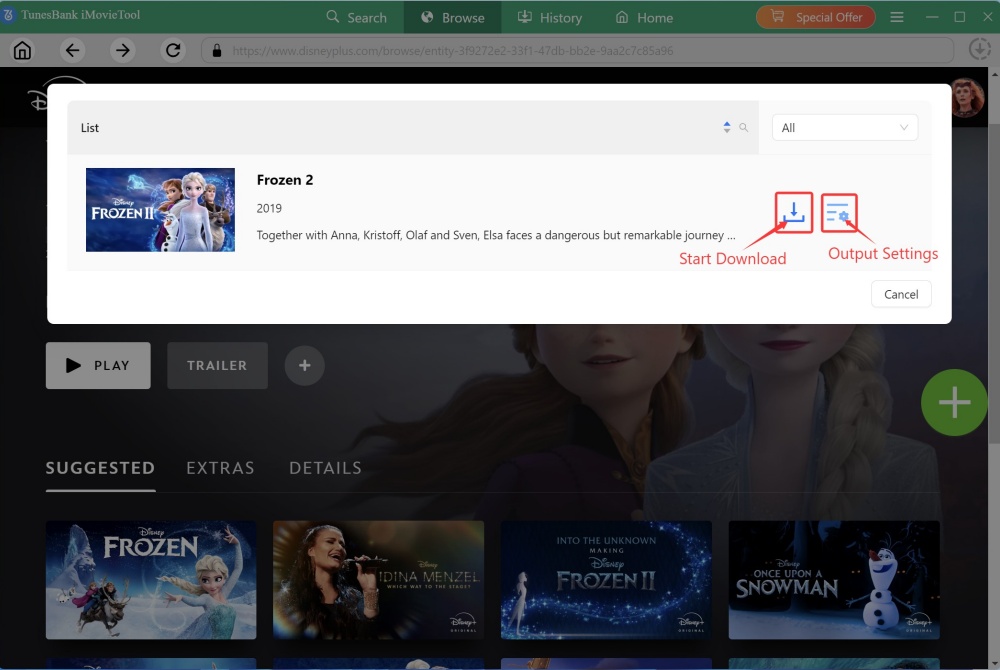Screen dimensions: 1000x670
Task: Click the Cancel button in the dialog
Action: 901,294
